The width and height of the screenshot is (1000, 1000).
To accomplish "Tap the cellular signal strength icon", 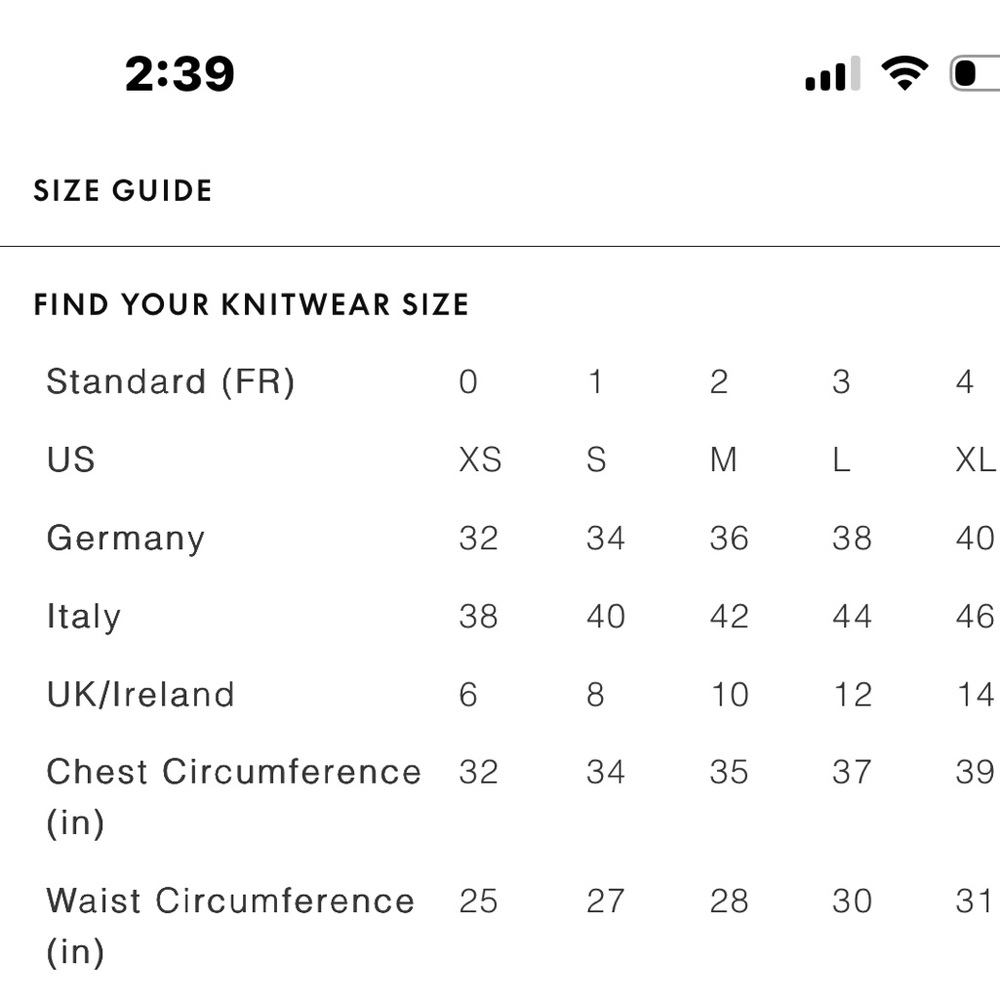I will point(832,75).
